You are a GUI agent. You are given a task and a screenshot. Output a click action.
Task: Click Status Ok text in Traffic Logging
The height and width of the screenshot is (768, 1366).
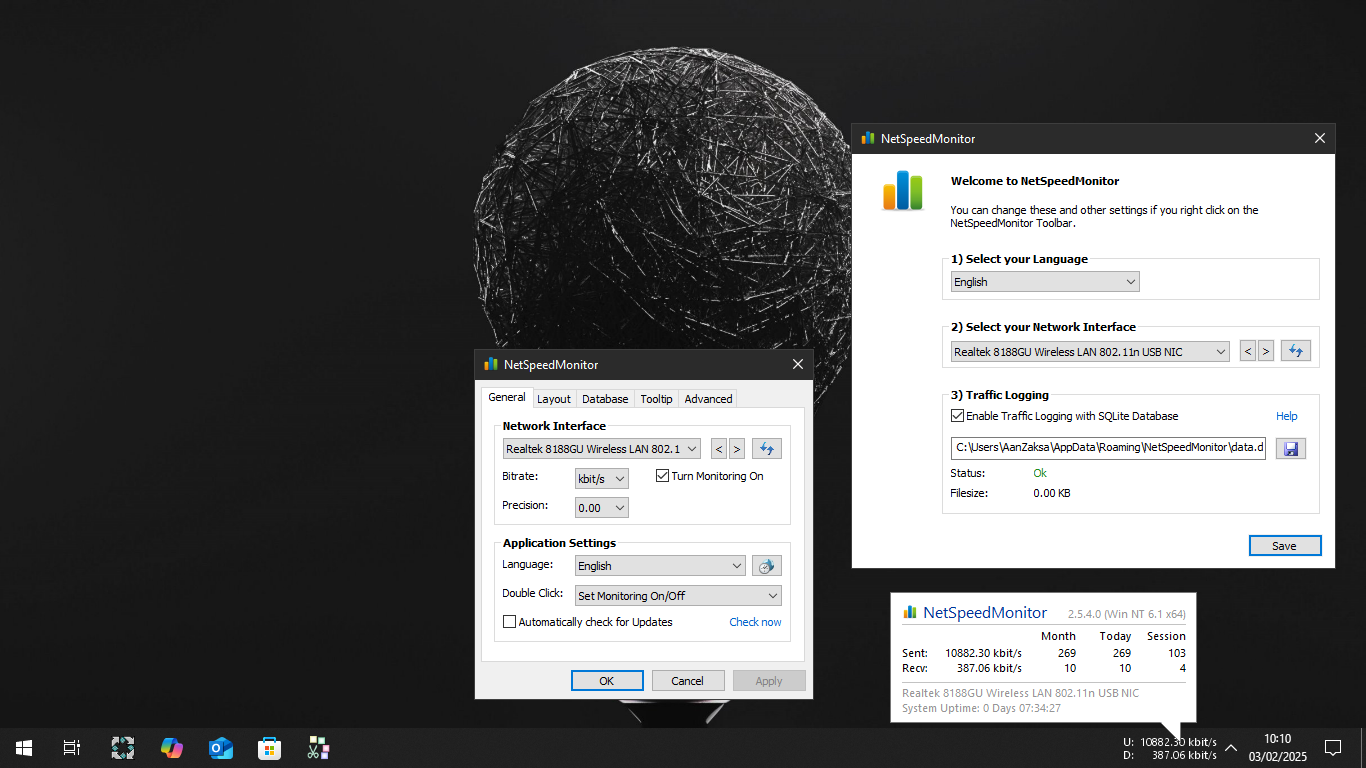1040,473
